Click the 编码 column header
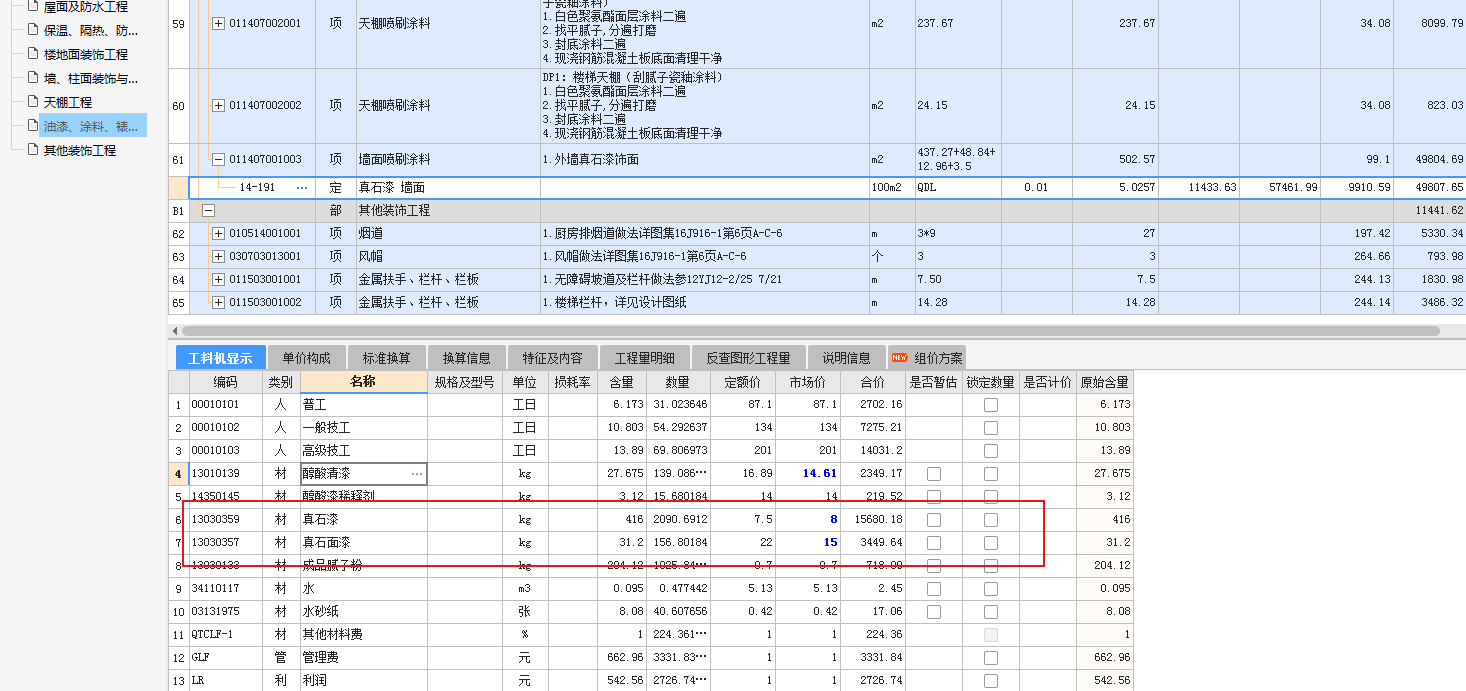The image size is (1466, 691). coord(226,382)
